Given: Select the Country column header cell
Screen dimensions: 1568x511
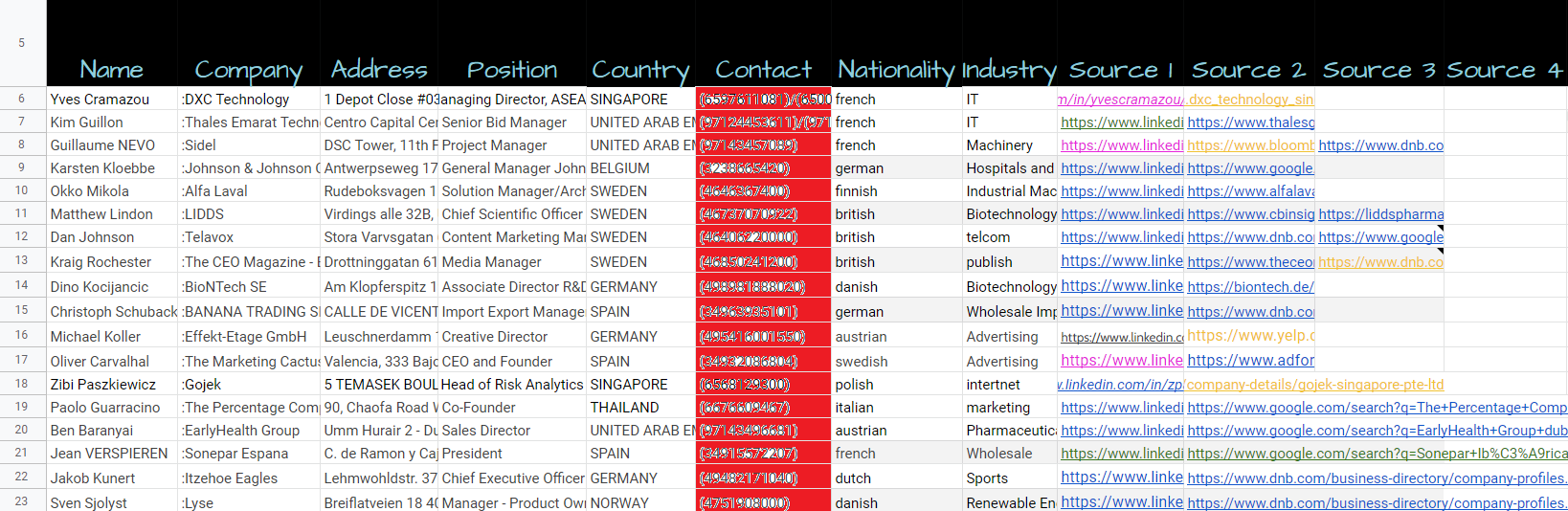Looking at the screenshot, I should tap(640, 44).
